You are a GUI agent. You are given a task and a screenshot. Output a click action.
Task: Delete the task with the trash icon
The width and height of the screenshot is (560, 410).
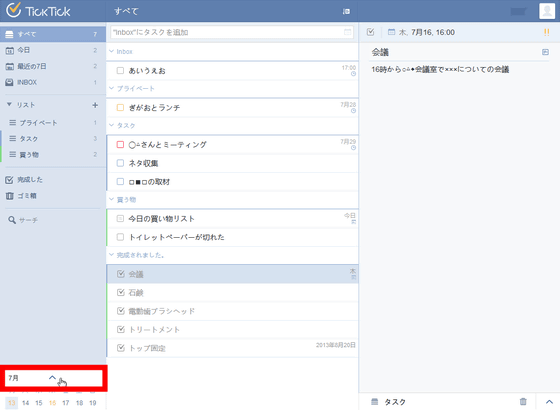[523, 401]
